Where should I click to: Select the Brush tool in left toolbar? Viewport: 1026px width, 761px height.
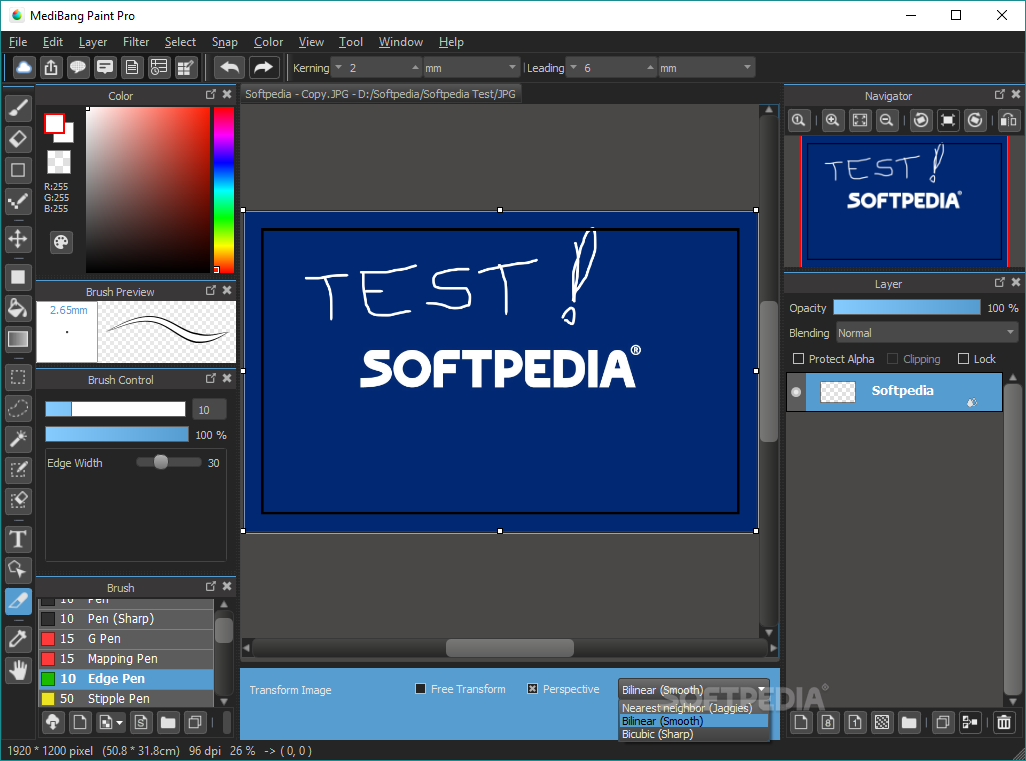click(18, 107)
